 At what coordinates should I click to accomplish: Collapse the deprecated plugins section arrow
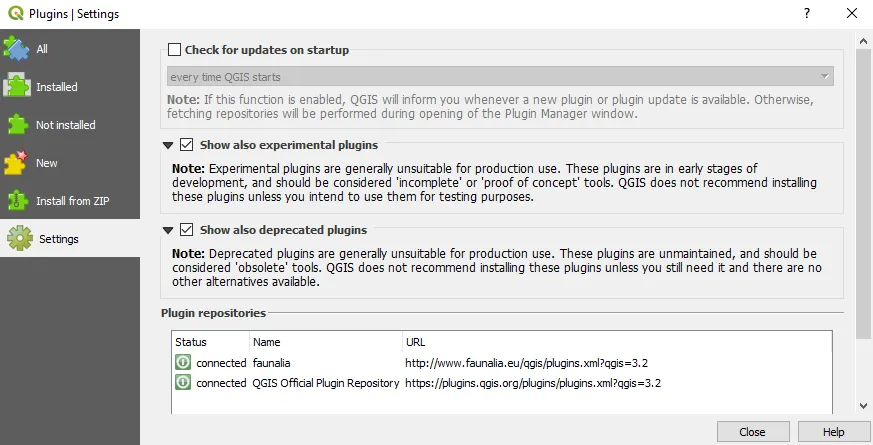pos(169,231)
